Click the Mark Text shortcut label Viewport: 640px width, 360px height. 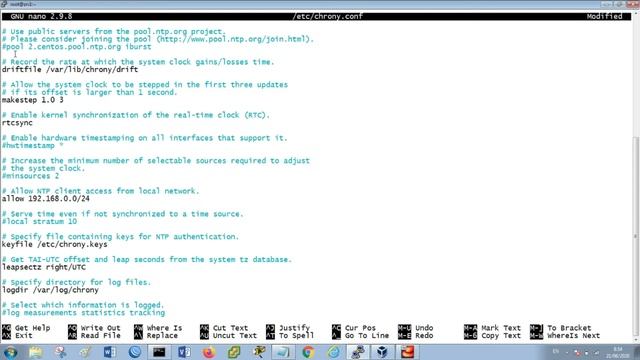click(x=501, y=328)
